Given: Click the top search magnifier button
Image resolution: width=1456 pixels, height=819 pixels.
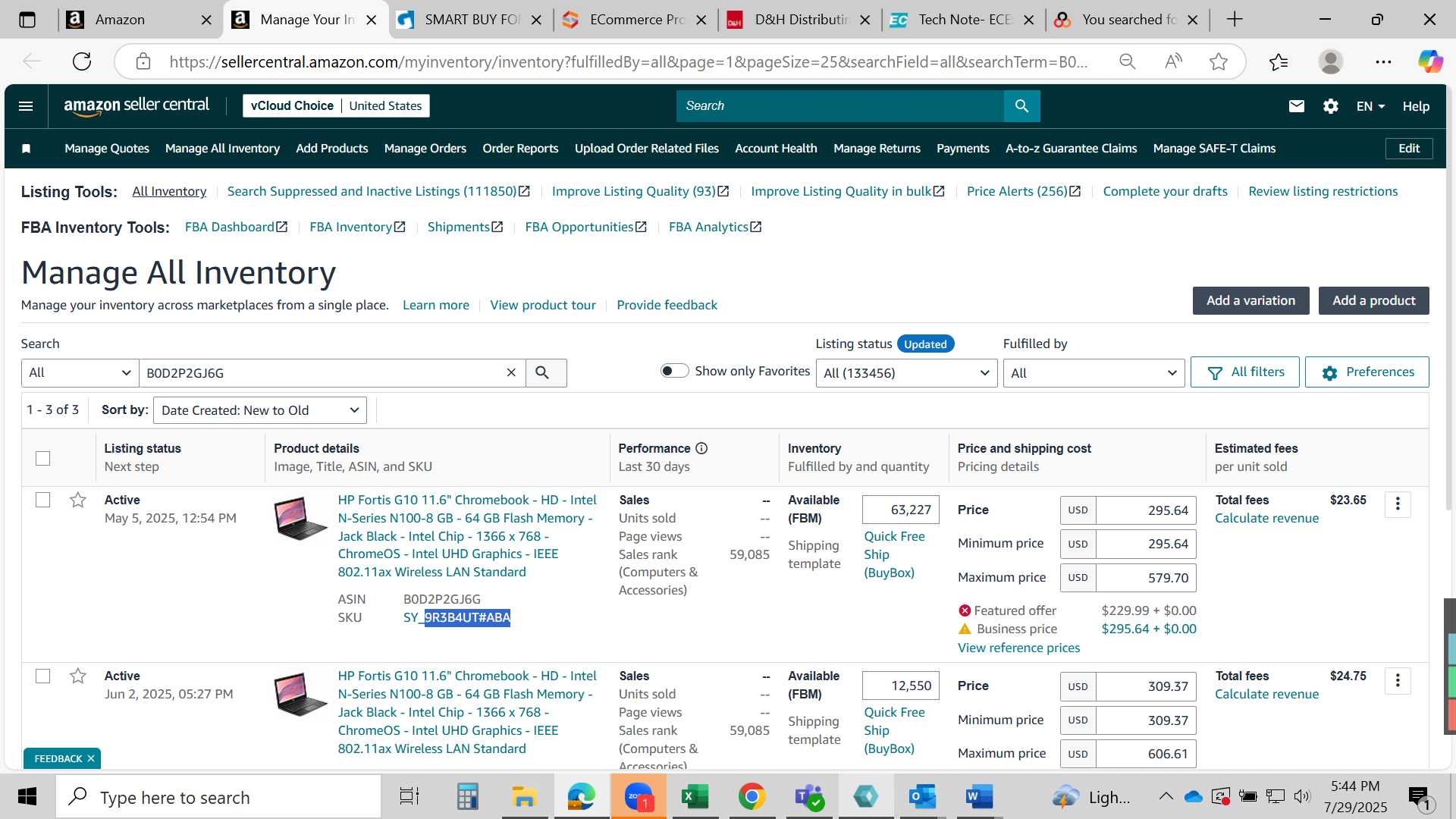Looking at the screenshot, I should (1021, 106).
